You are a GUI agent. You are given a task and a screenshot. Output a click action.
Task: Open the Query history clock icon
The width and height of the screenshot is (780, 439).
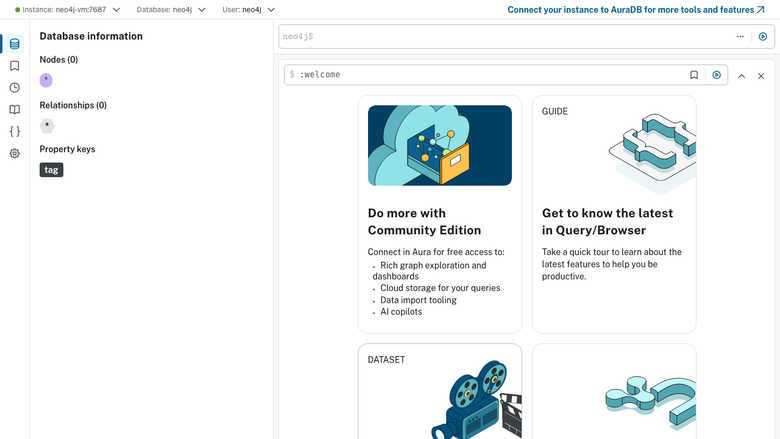pyautogui.click(x=14, y=88)
